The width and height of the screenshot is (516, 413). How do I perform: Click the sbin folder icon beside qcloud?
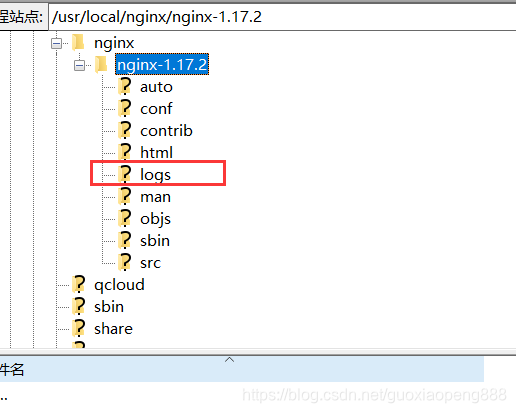pyautogui.click(x=79, y=307)
